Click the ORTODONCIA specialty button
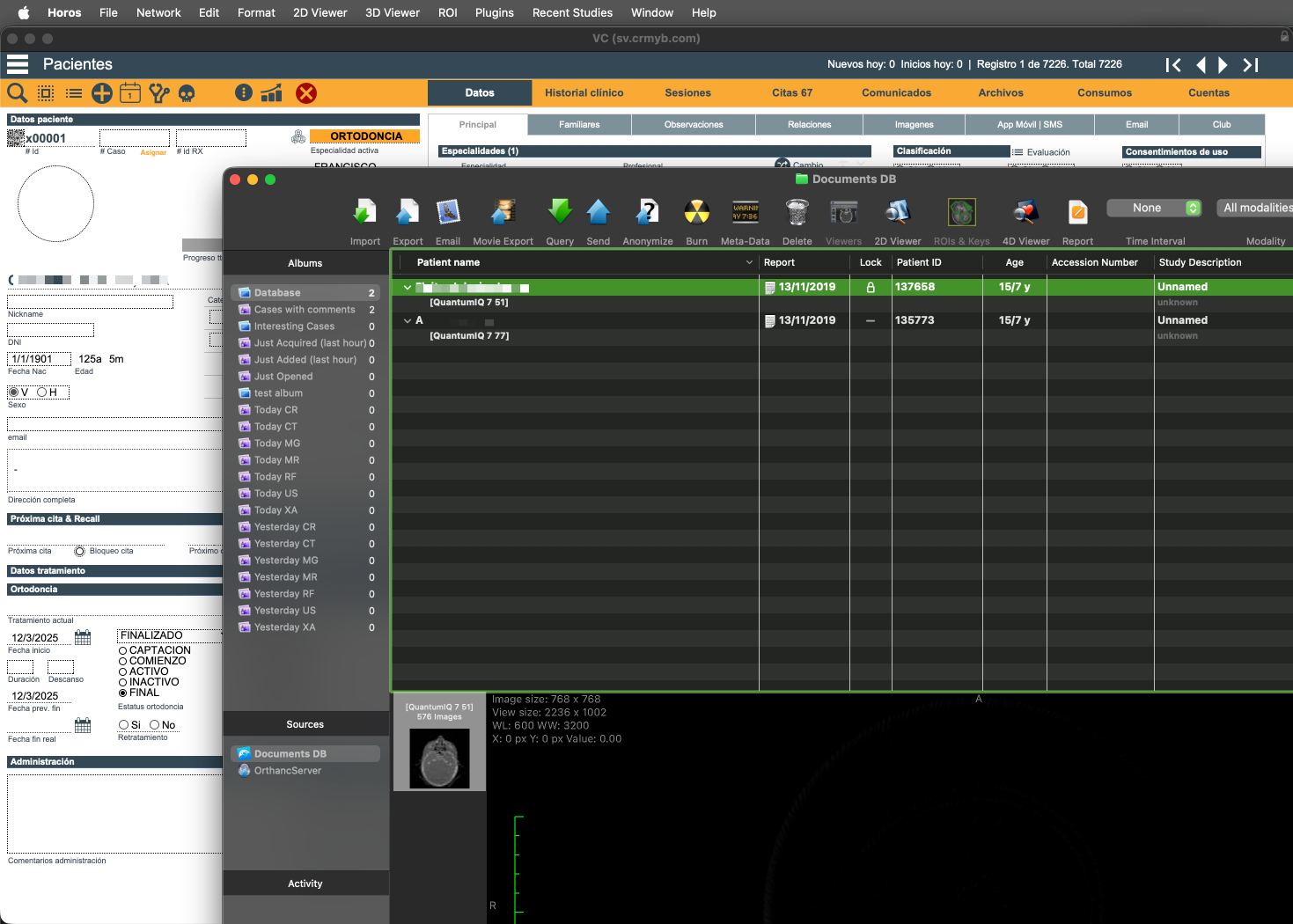The height and width of the screenshot is (924, 1293). coord(365,136)
